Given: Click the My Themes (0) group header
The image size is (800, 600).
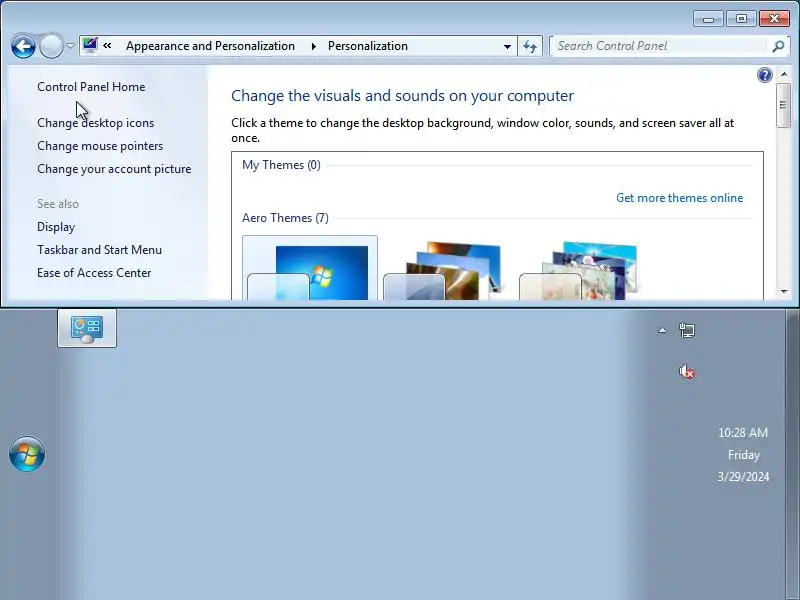Looking at the screenshot, I should pos(281,165).
